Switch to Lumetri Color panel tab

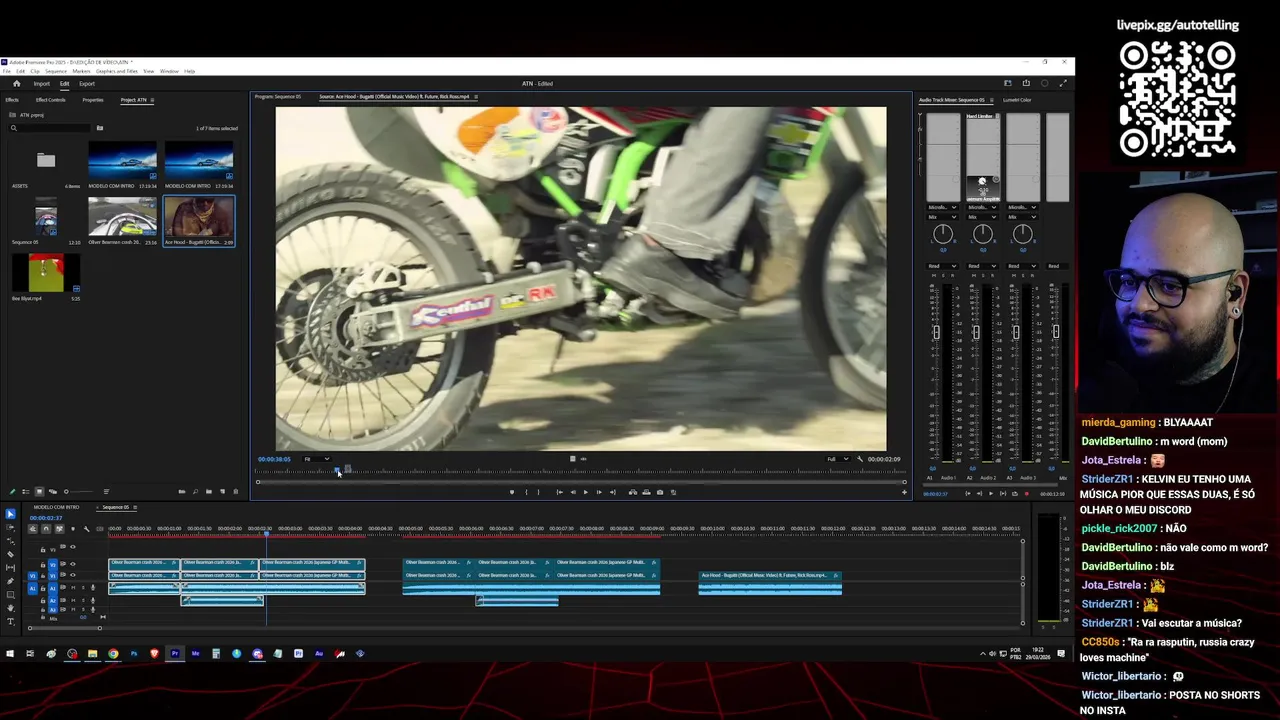(1017, 100)
